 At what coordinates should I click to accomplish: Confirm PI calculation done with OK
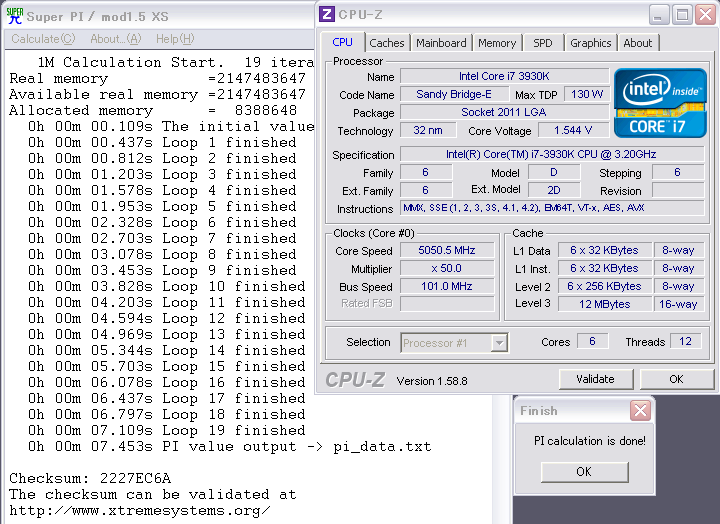[x=584, y=471]
